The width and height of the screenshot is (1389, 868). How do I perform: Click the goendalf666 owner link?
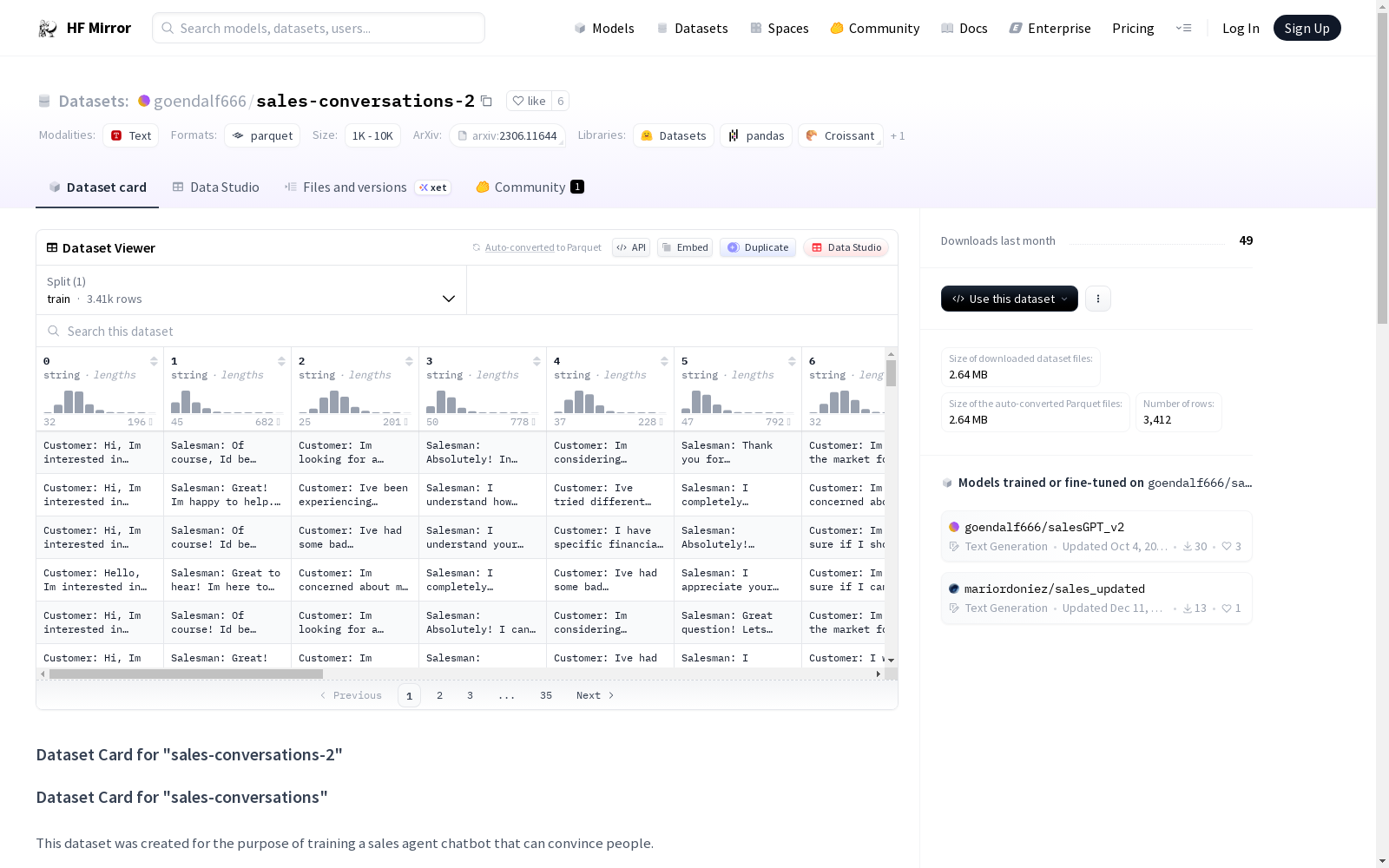tap(200, 101)
